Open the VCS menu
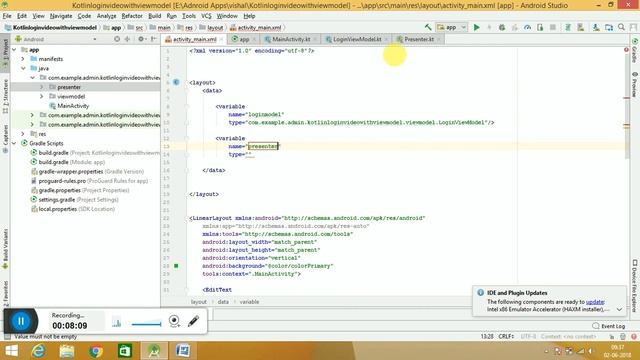Image resolution: width=640 pixels, height=360 pixels. pos(206,16)
